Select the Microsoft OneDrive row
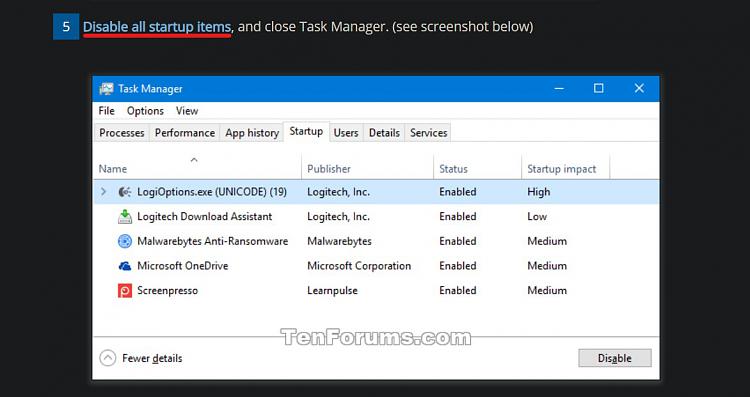 pos(376,266)
